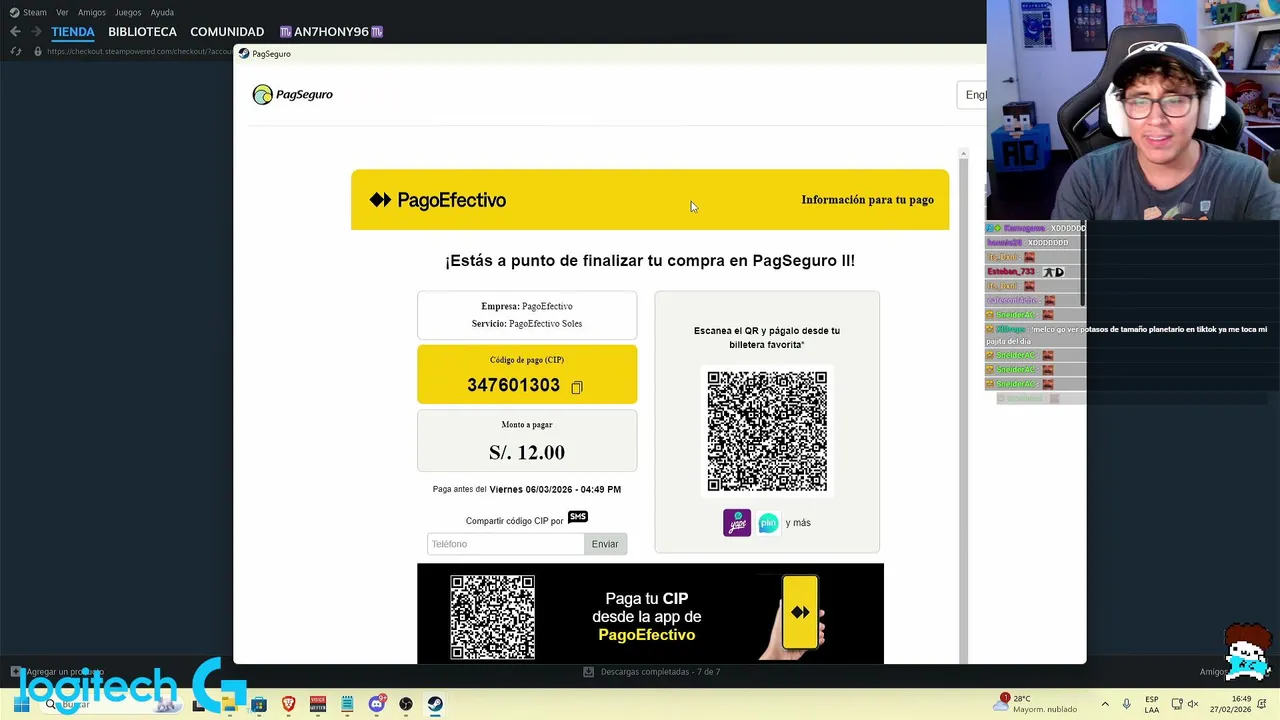Click the Plin wallet icon
1280x720 pixels.
pyautogui.click(x=768, y=523)
